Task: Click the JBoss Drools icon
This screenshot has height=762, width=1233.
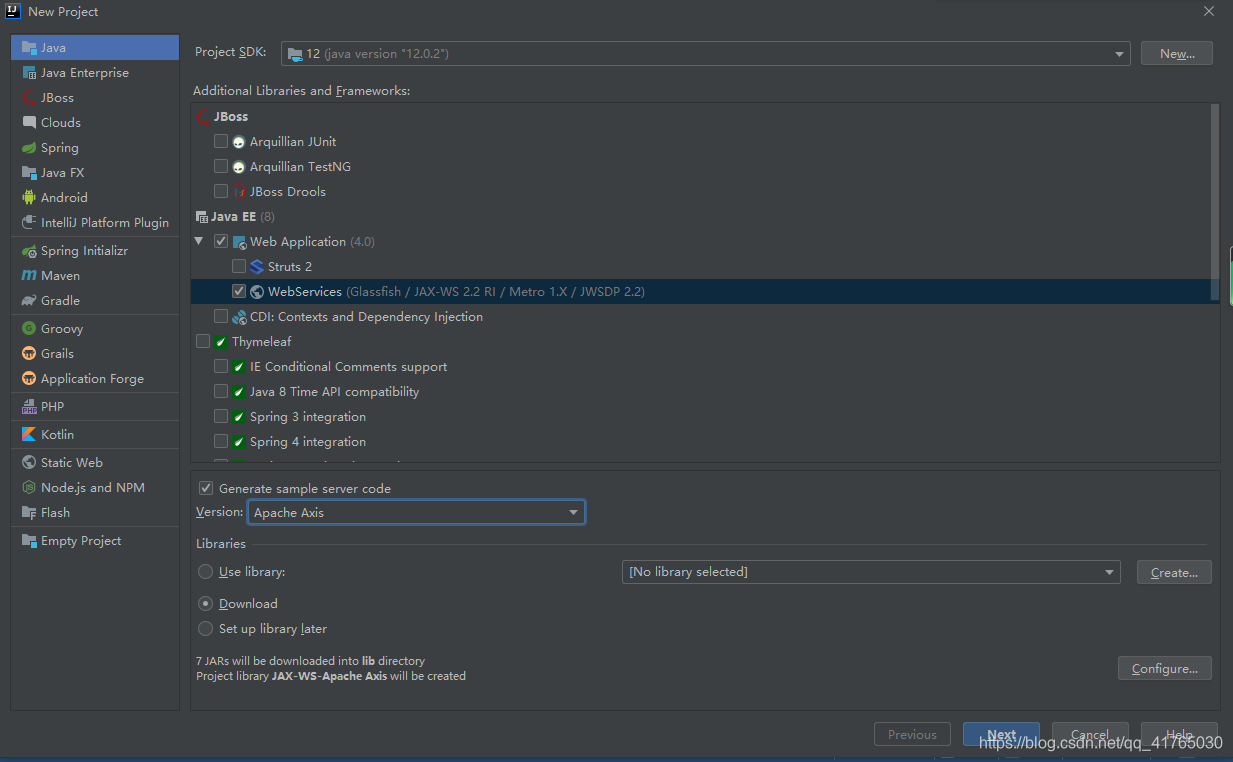Action: click(x=239, y=191)
